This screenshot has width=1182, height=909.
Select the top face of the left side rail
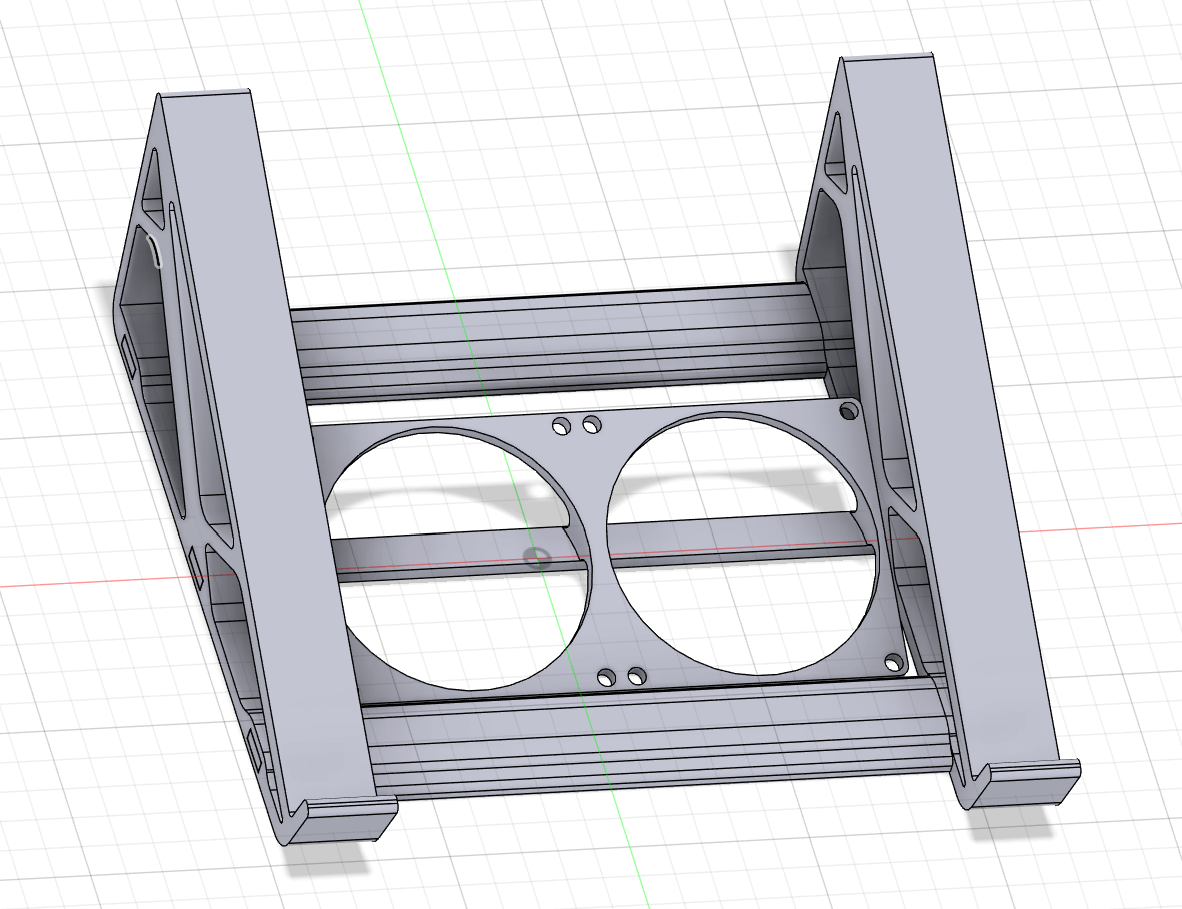click(270, 450)
